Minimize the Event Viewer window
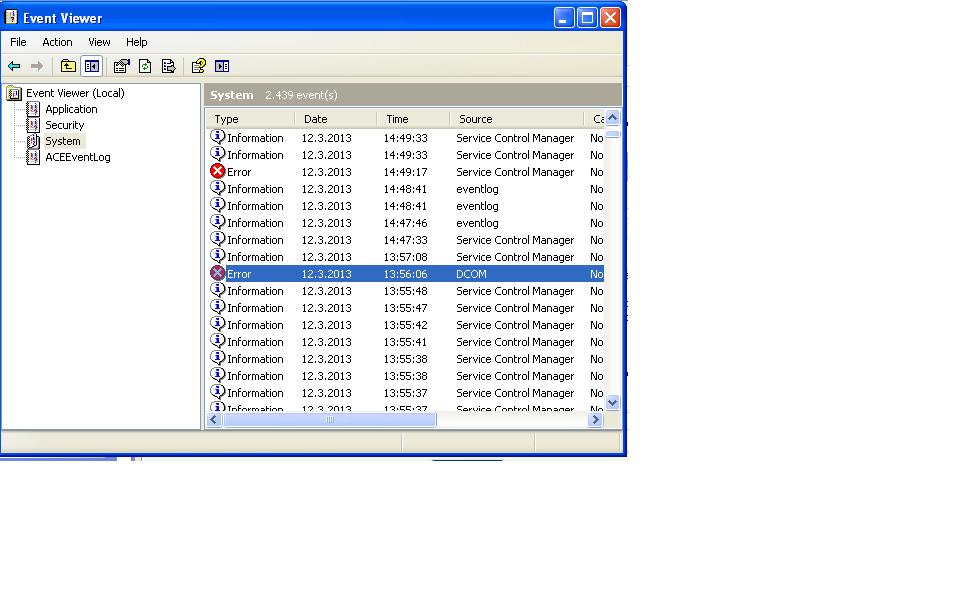Screen dimensions: 953x608 [564, 18]
